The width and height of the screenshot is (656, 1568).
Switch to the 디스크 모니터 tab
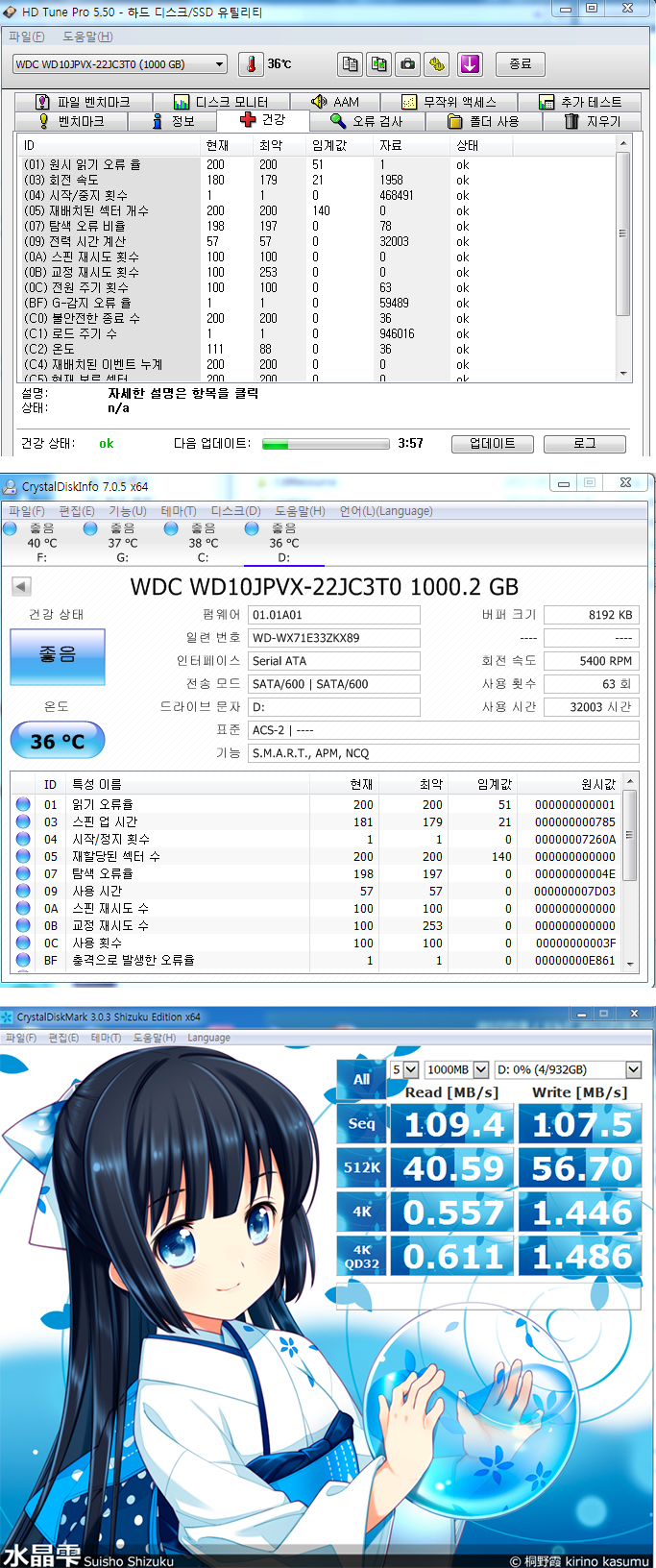coord(223,102)
